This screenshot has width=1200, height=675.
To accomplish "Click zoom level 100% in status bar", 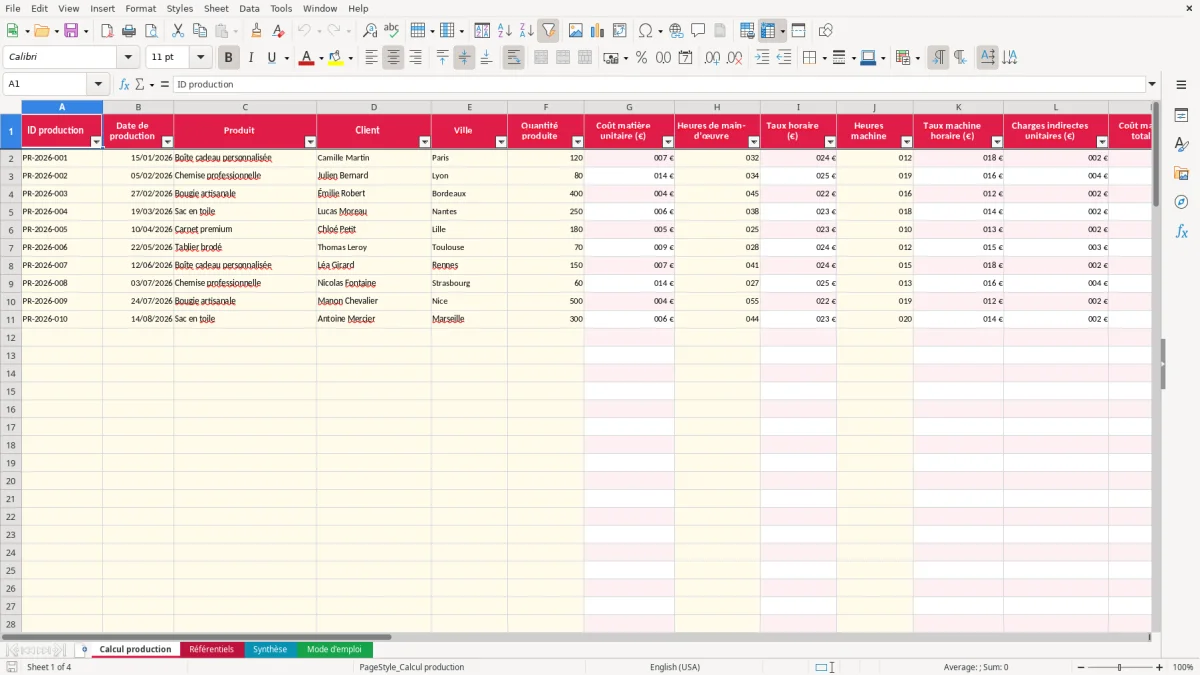I will click(x=1183, y=667).
